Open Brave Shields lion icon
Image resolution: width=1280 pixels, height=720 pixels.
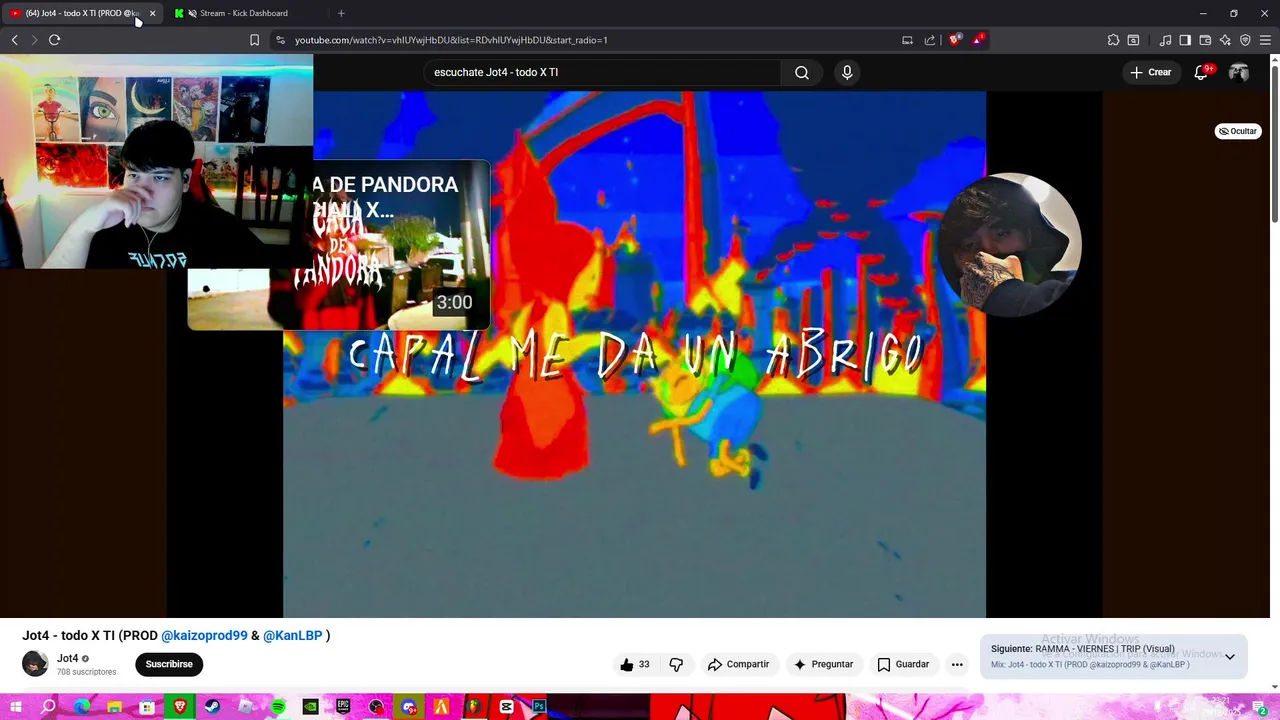(x=955, y=40)
